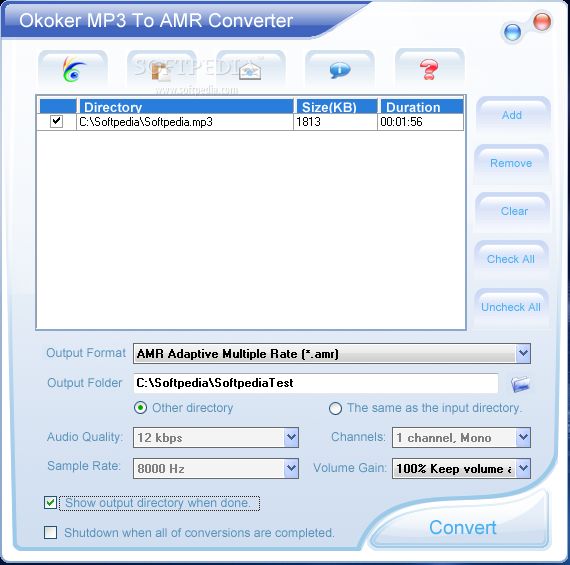Click the Add button

(512, 115)
